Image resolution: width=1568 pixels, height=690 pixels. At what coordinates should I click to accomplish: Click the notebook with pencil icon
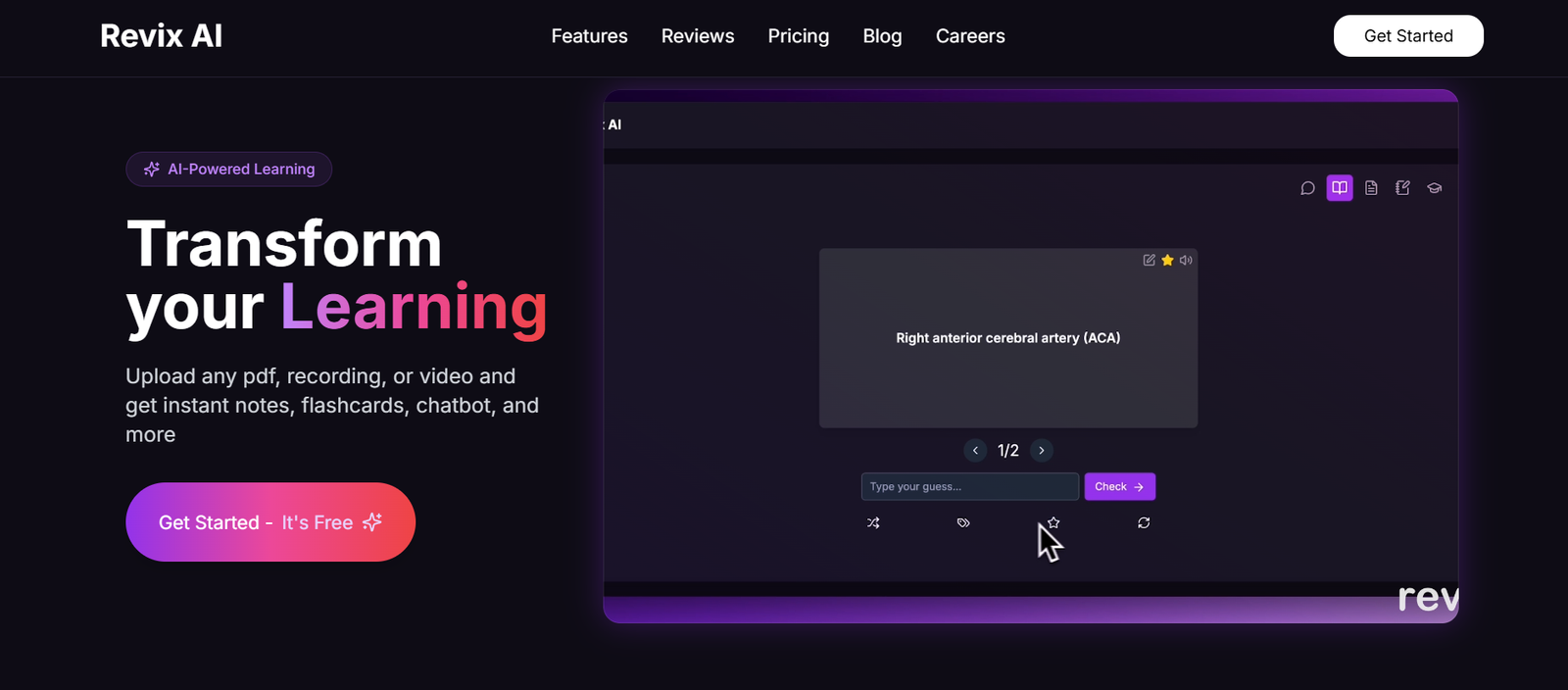pos(1402,188)
